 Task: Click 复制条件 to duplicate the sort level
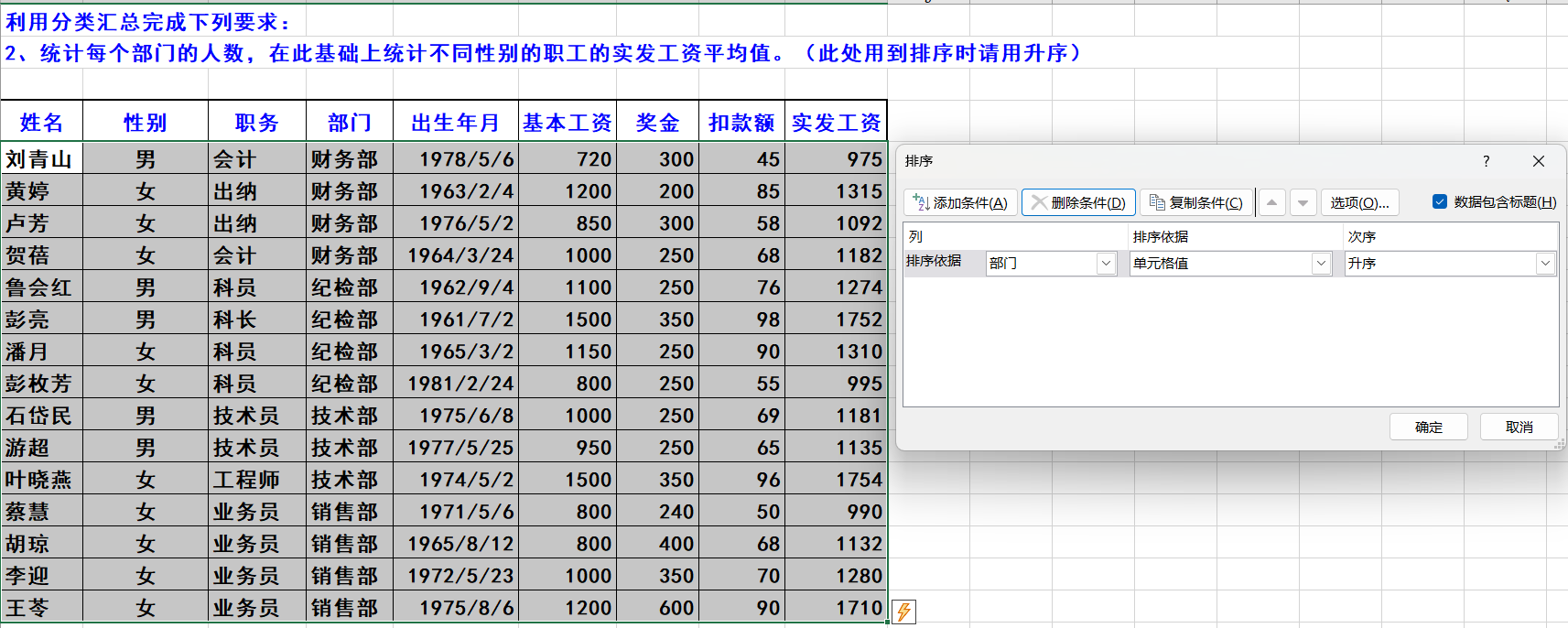[1196, 202]
